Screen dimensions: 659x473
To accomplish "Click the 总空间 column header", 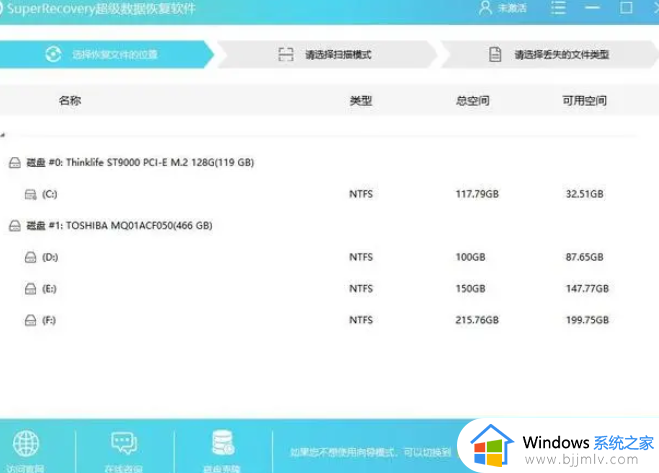I will pos(473,100).
